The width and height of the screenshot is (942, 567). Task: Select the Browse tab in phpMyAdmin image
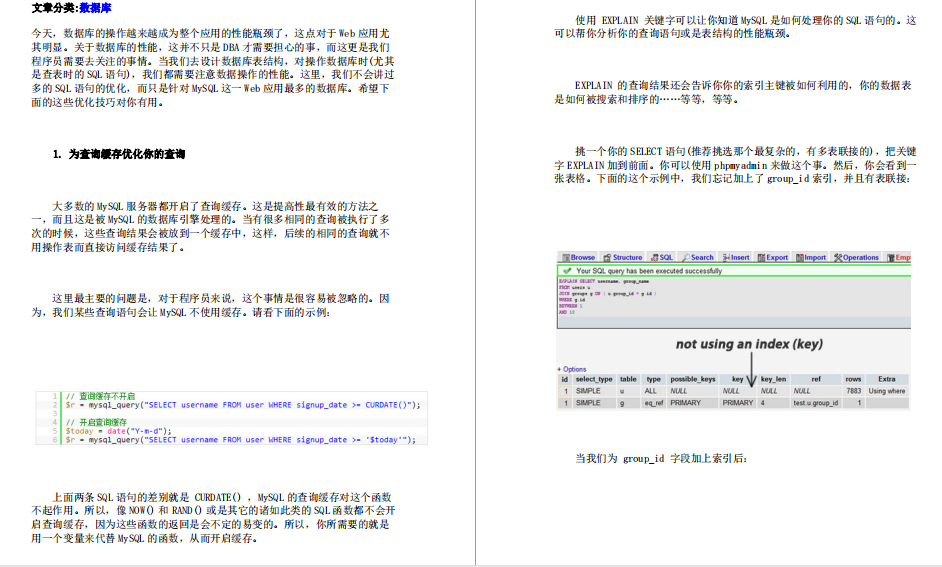pos(579,257)
